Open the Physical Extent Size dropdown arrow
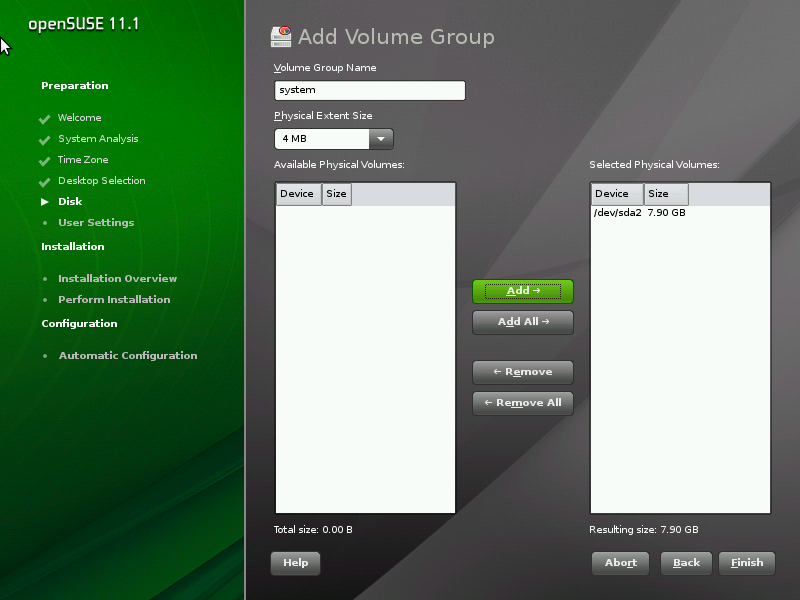The width and height of the screenshot is (800, 600). [x=381, y=139]
